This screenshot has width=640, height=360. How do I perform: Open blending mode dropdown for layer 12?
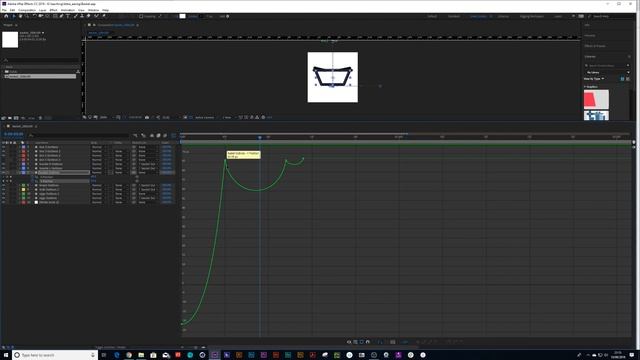pyautogui.click(x=98, y=202)
